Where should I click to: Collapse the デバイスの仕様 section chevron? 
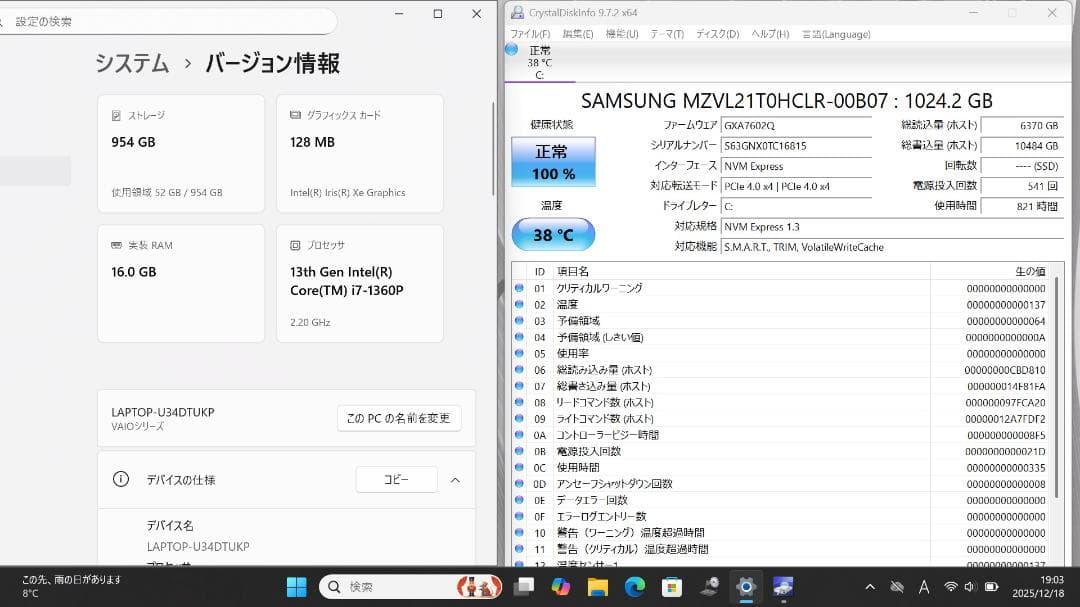(x=455, y=480)
